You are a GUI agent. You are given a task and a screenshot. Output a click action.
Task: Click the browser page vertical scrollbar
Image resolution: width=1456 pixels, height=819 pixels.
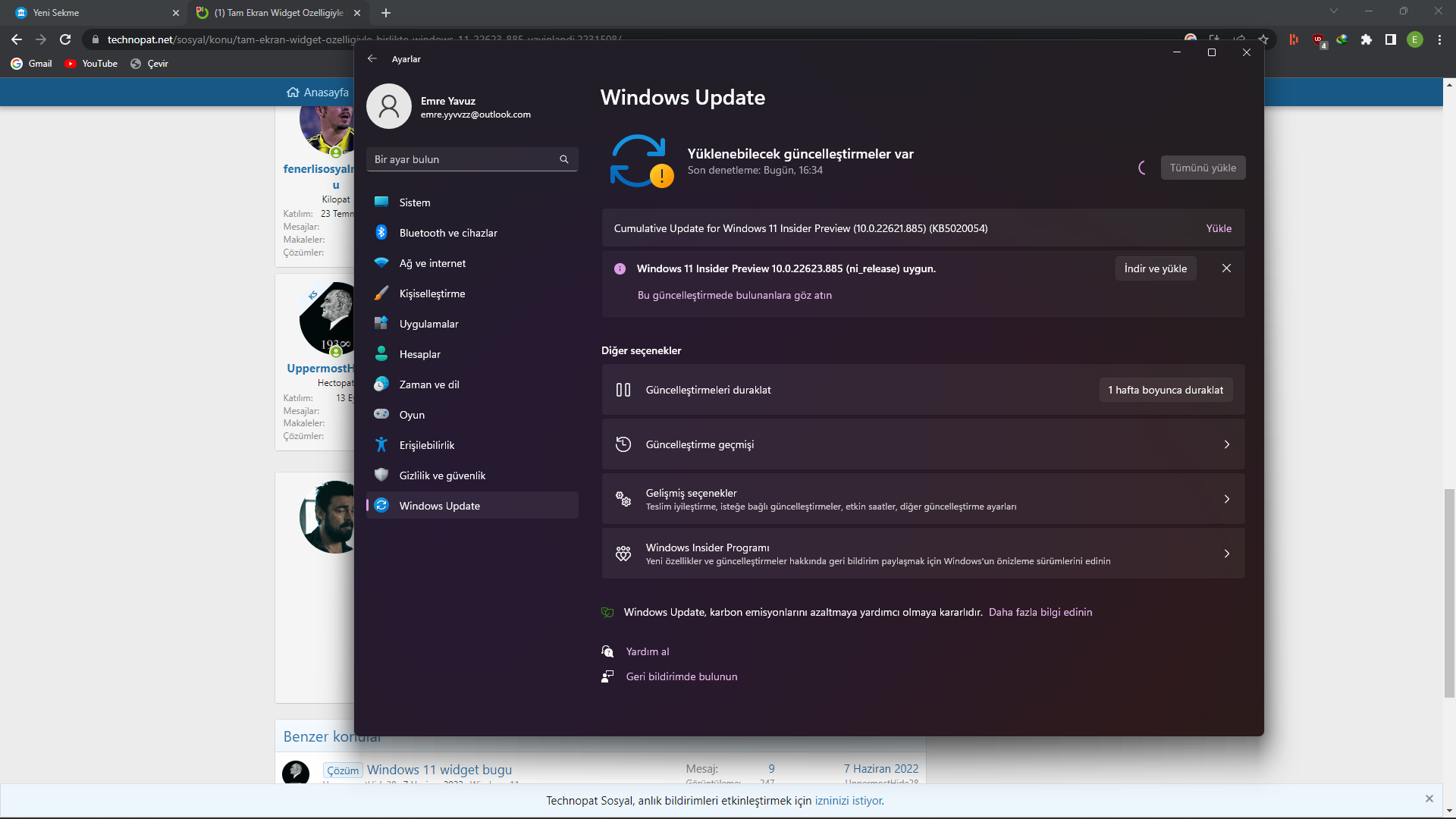(x=1448, y=591)
